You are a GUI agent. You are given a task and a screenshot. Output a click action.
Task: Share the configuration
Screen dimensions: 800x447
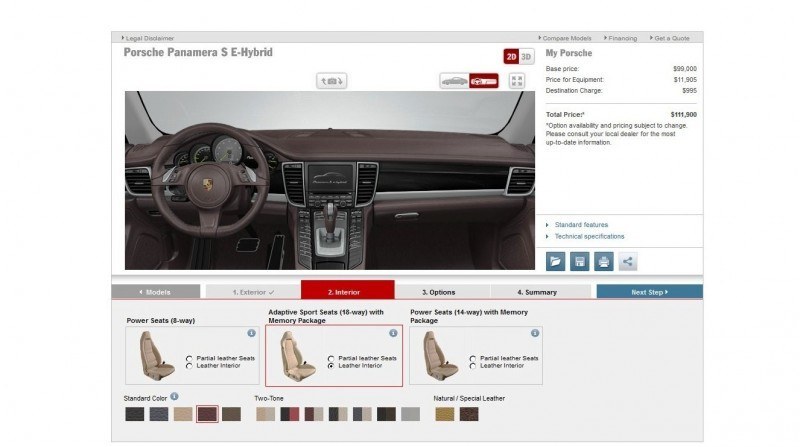click(628, 262)
